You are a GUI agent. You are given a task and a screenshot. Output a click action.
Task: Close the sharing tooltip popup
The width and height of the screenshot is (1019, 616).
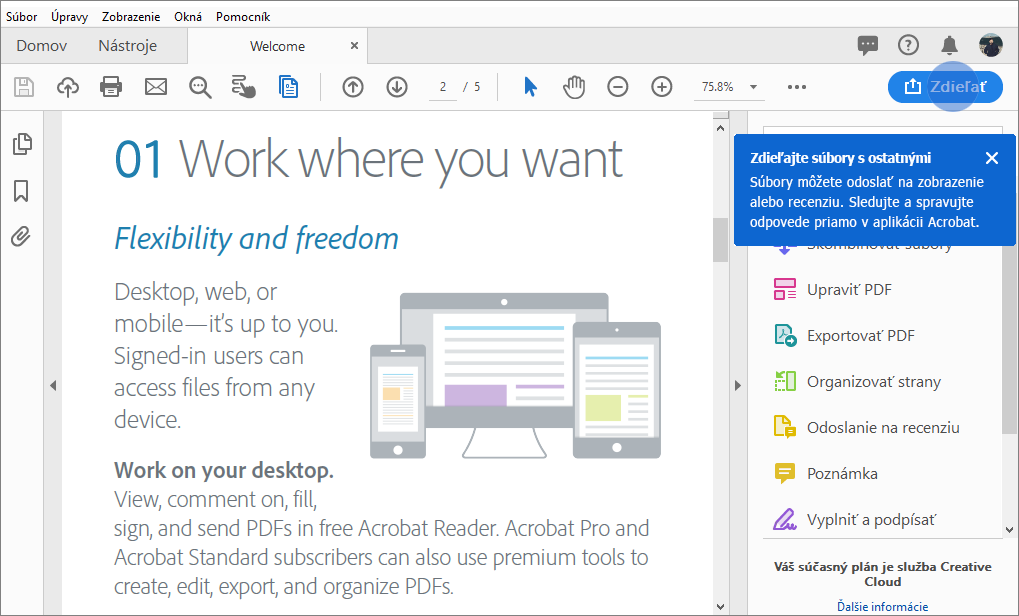point(991,157)
